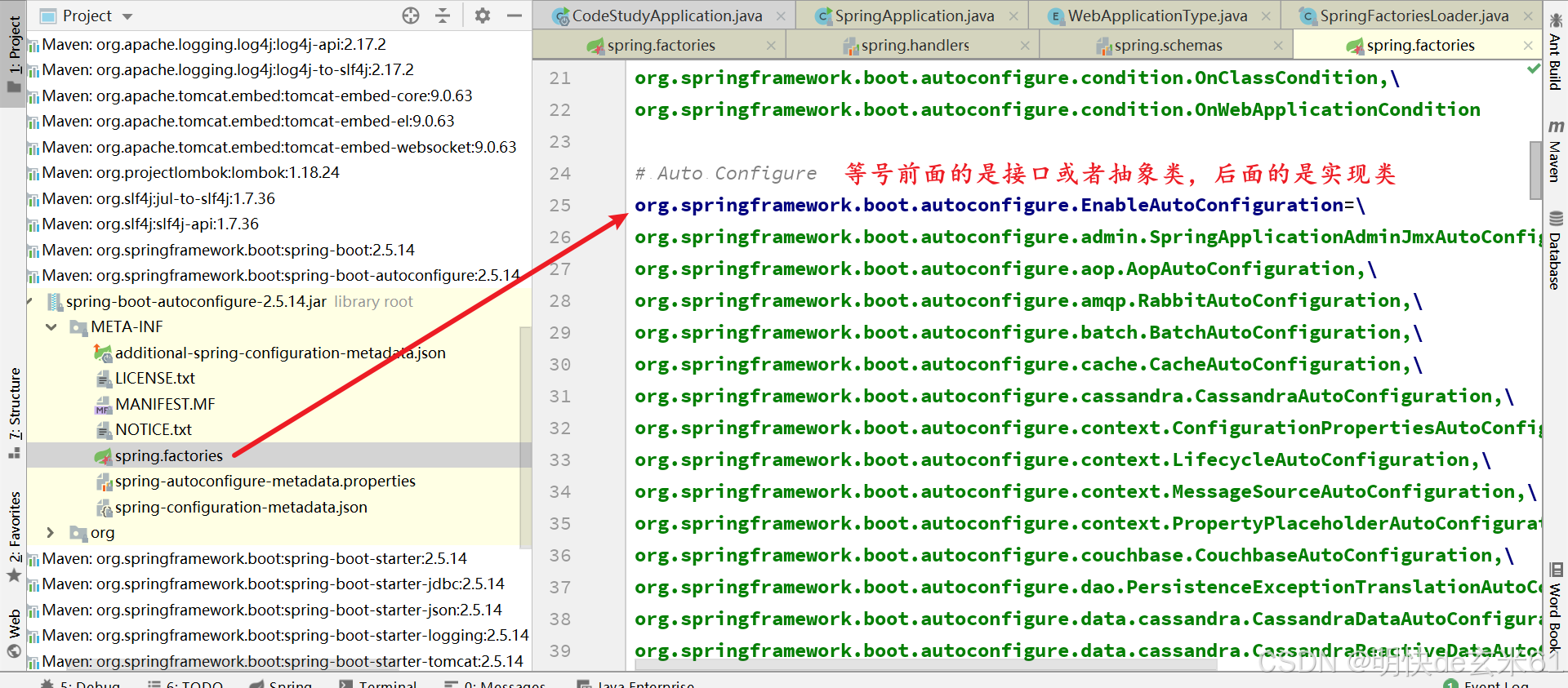
Task: Switch to SpringFactoriesLoader.java tab
Action: (x=1414, y=16)
